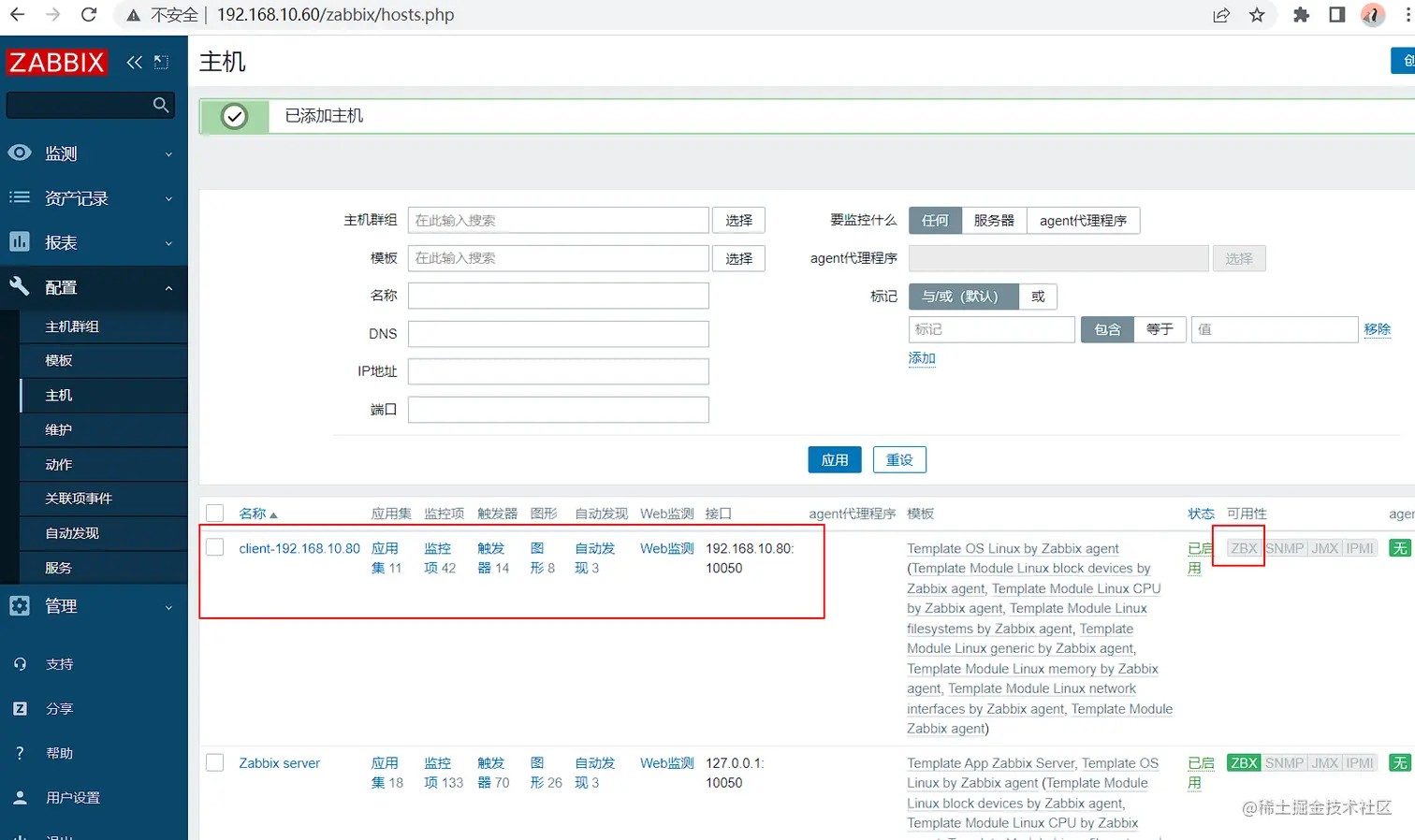Click the 管理 gear icon
This screenshot has width=1415, height=840.
tap(20, 605)
